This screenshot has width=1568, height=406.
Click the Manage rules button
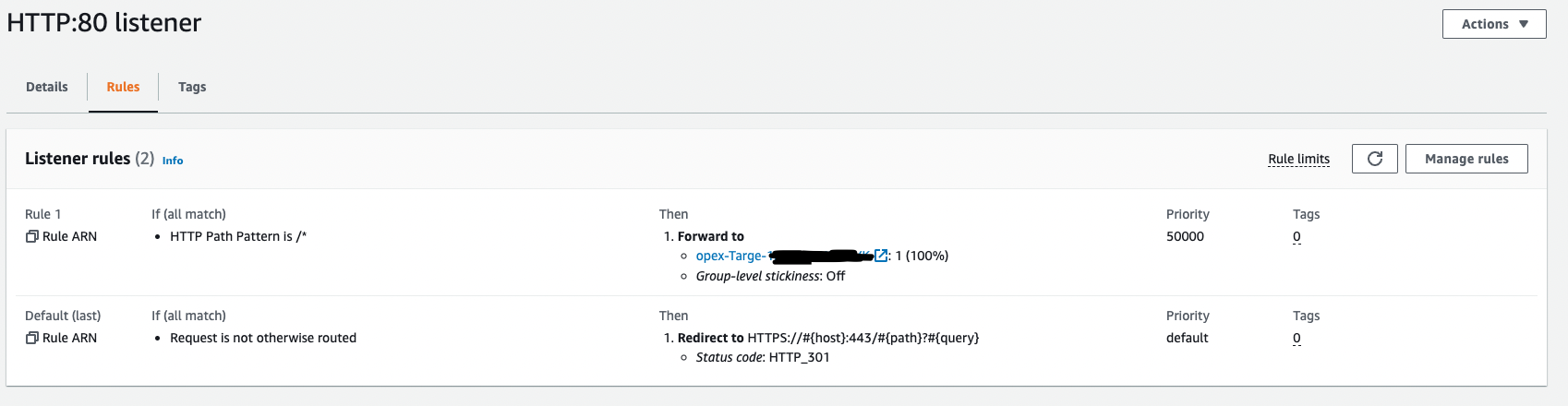click(x=1466, y=159)
